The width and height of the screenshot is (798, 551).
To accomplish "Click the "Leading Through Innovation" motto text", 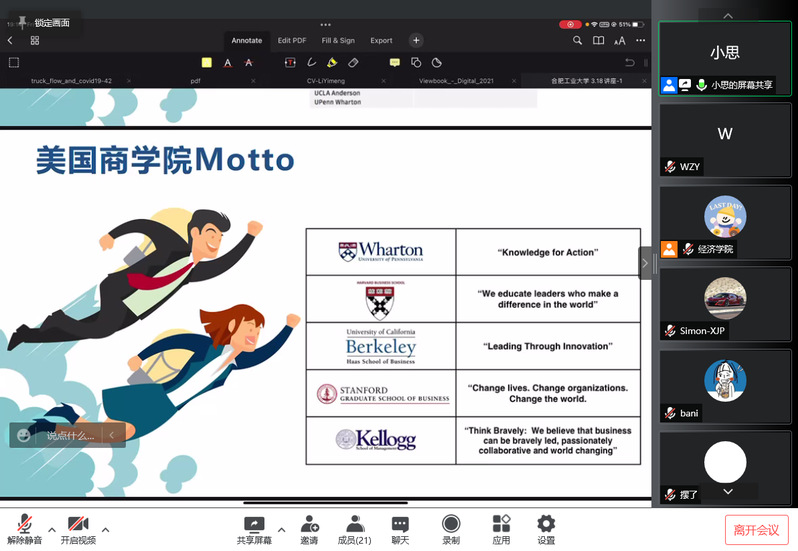I will [548, 346].
